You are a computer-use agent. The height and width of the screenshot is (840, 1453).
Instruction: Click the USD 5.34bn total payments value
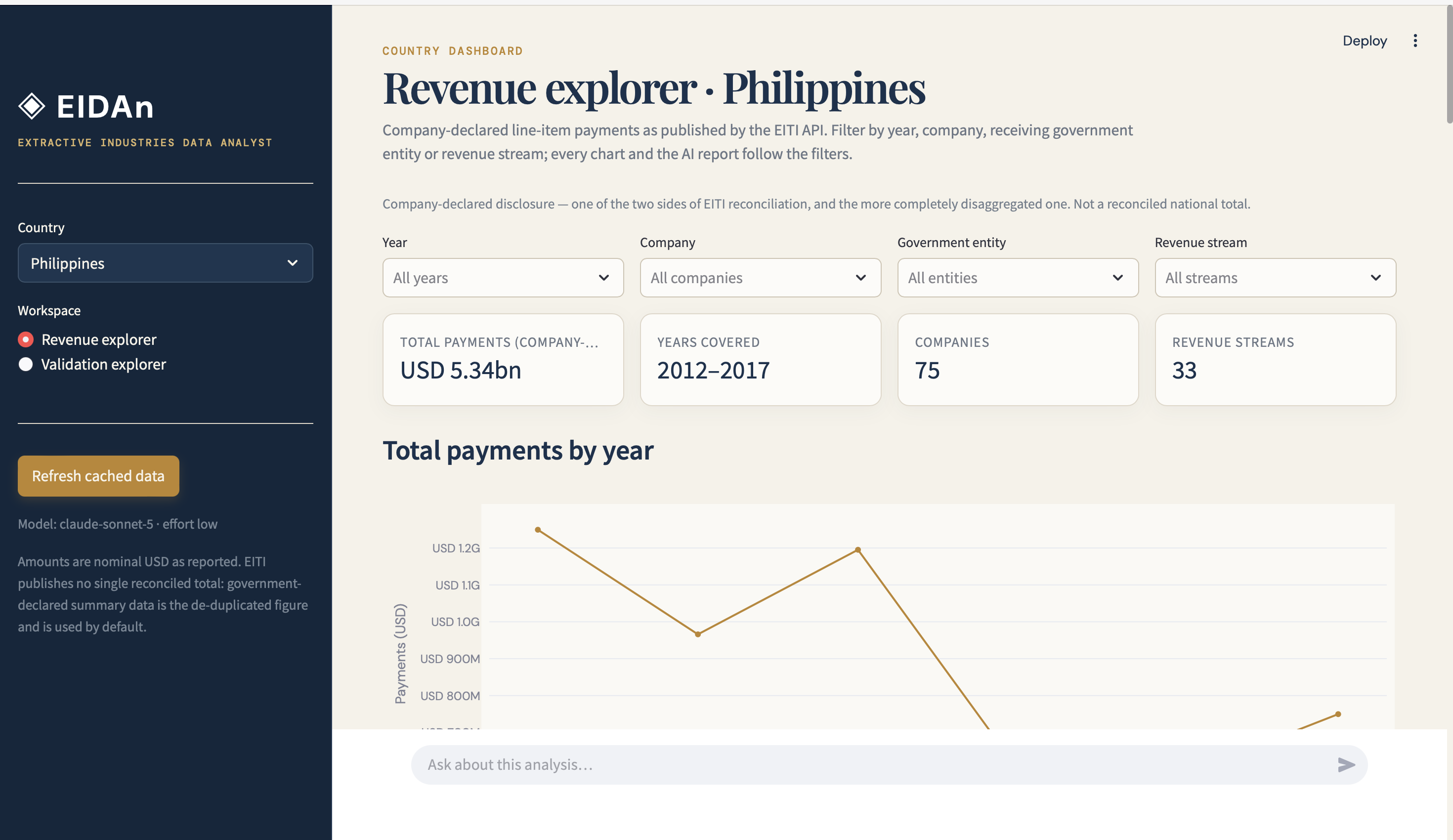click(461, 370)
